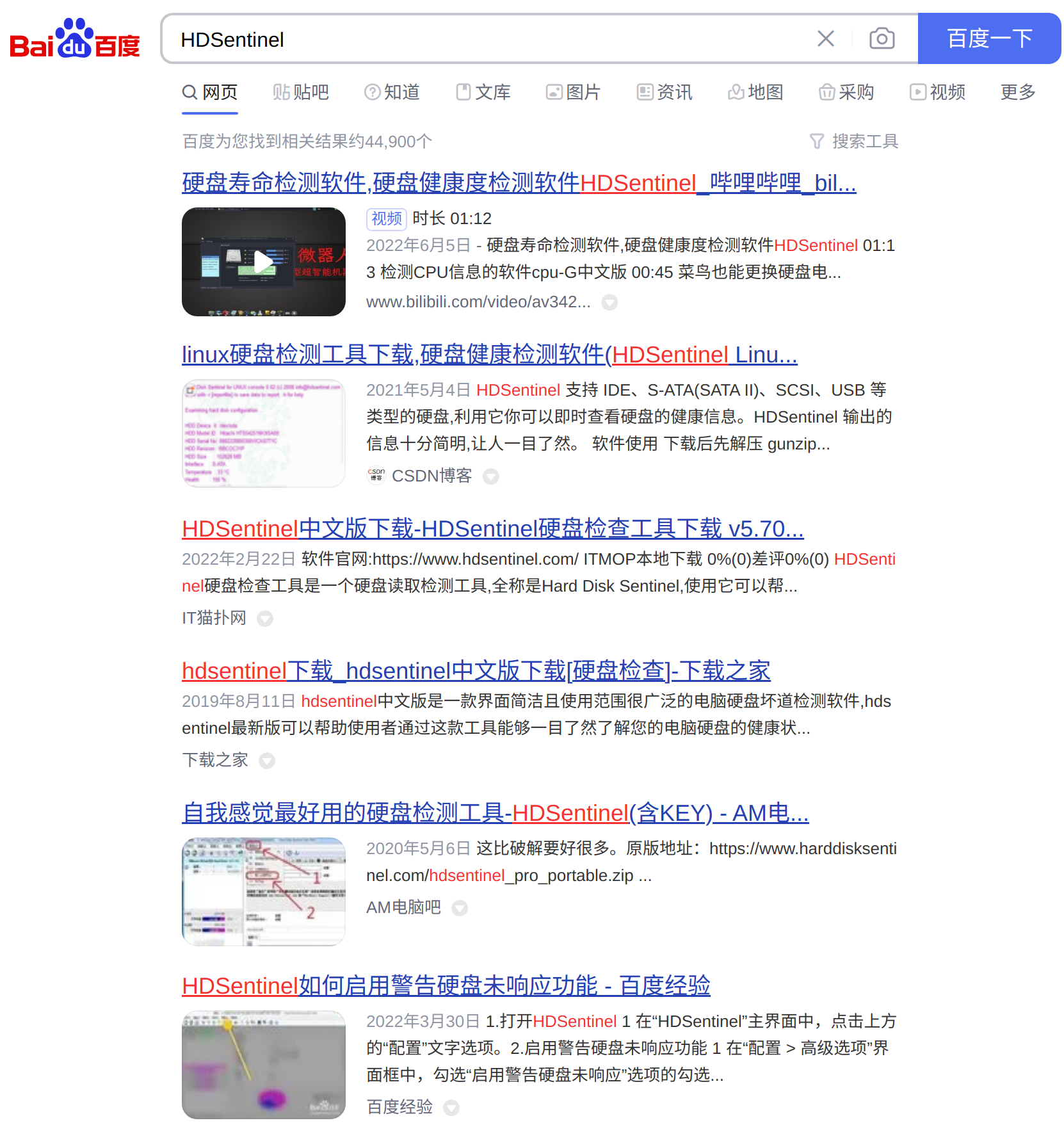Viewport: 1064px width, 1132px height.
Task: Open the 地图 tab
Action: point(755,92)
